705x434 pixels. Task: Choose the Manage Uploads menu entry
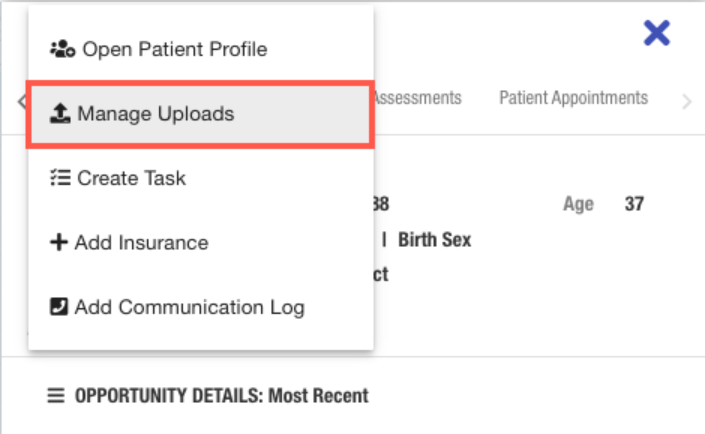click(x=155, y=114)
